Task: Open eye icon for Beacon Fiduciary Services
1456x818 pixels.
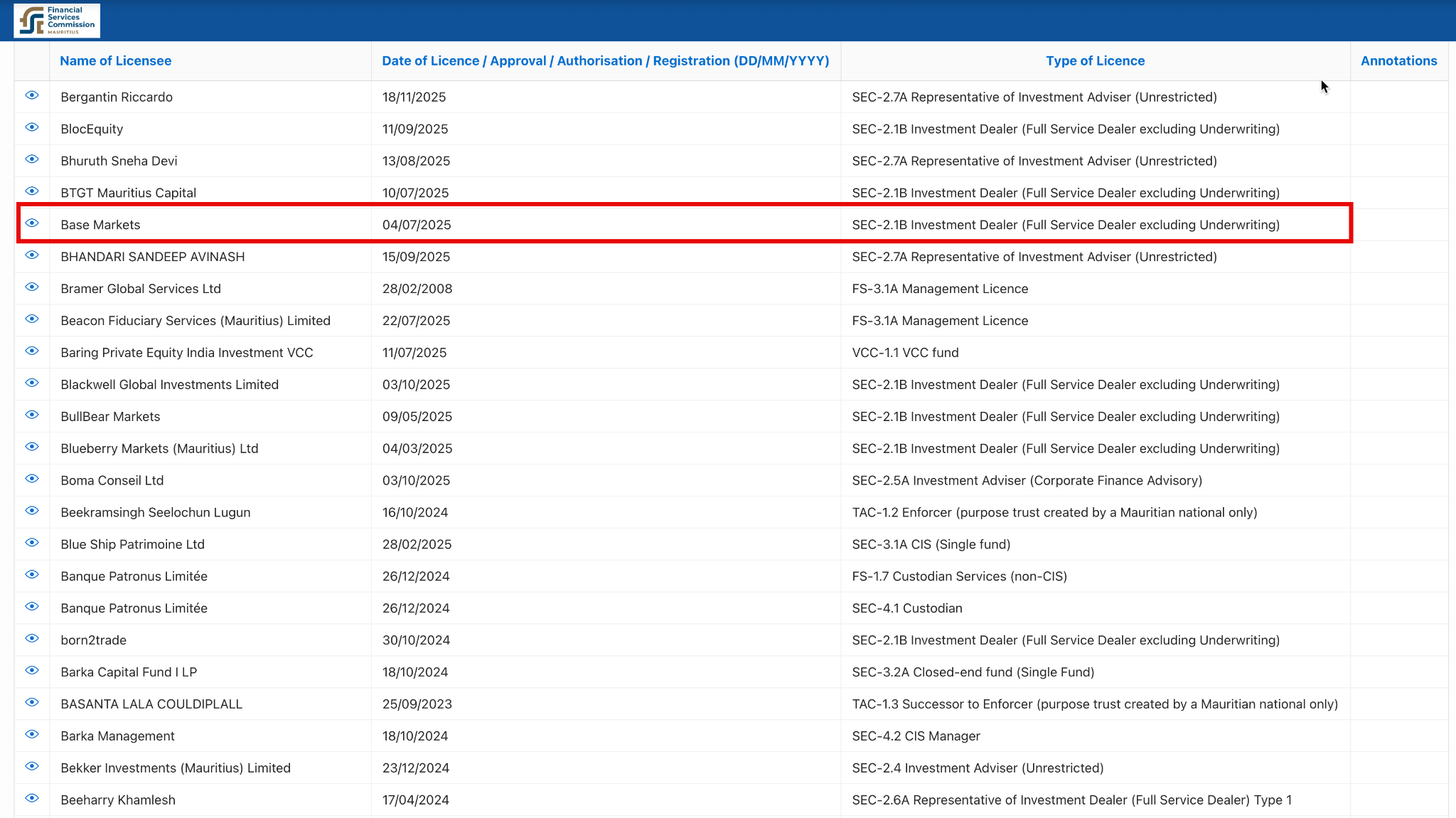Action: coord(32,319)
